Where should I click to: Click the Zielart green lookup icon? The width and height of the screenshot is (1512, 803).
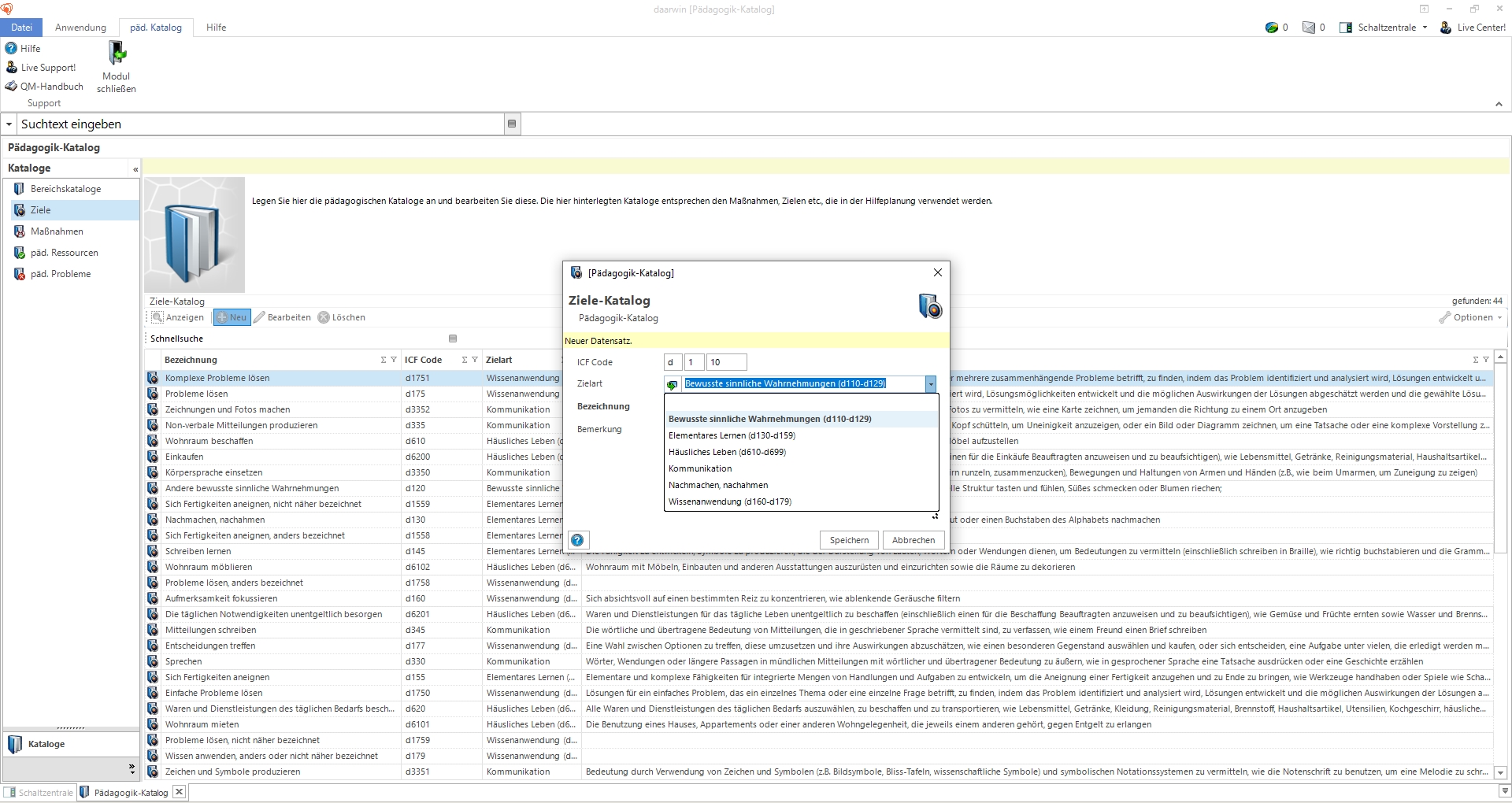click(x=672, y=384)
